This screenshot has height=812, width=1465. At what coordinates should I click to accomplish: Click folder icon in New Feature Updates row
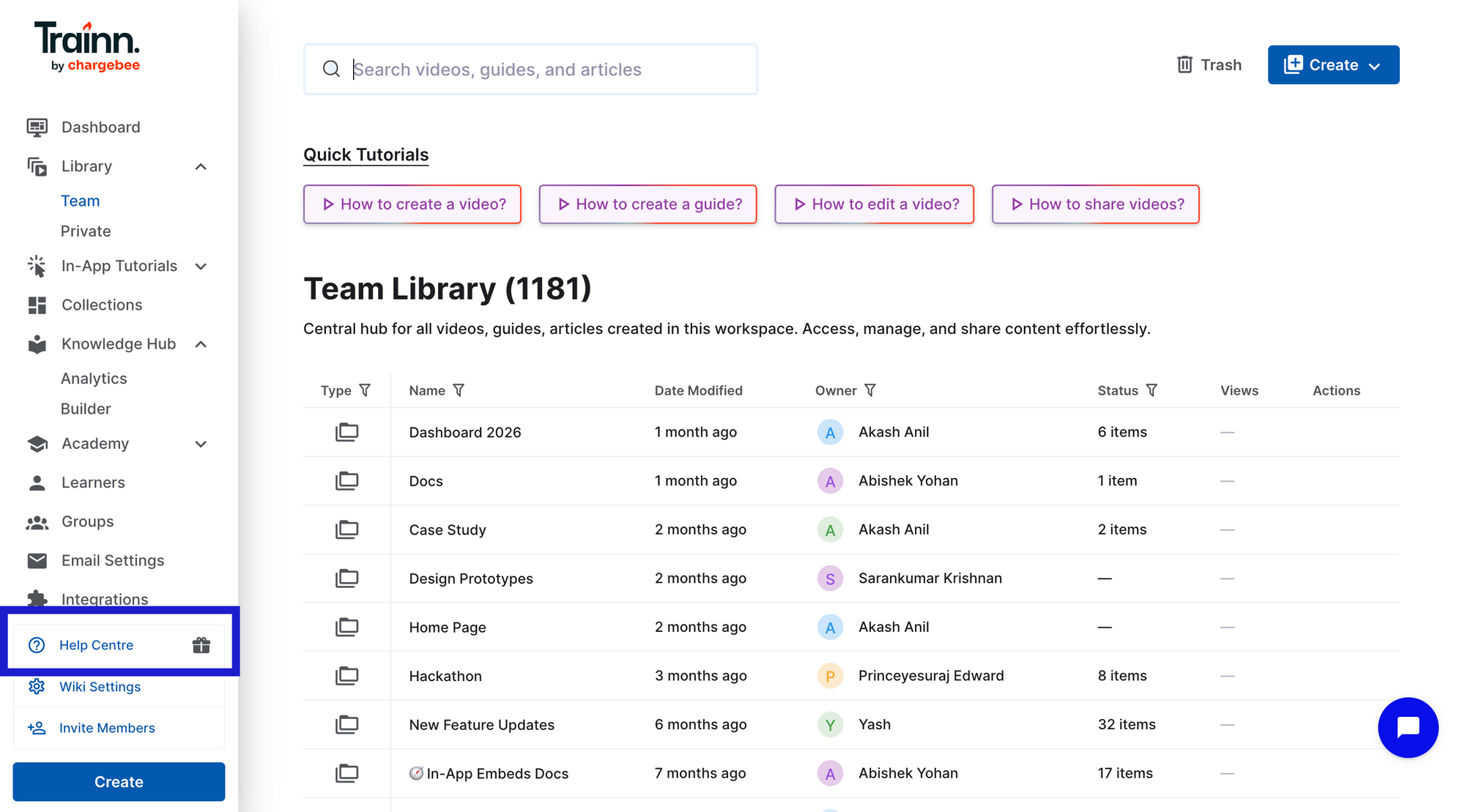click(x=346, y=725)
